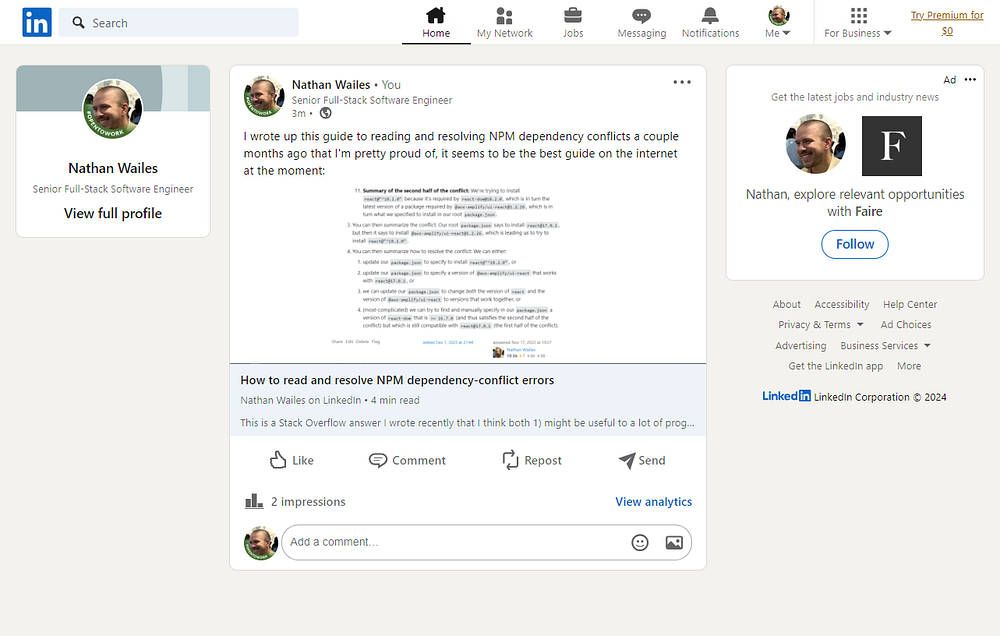Click the impressions bar chart icon

[254, 501]
